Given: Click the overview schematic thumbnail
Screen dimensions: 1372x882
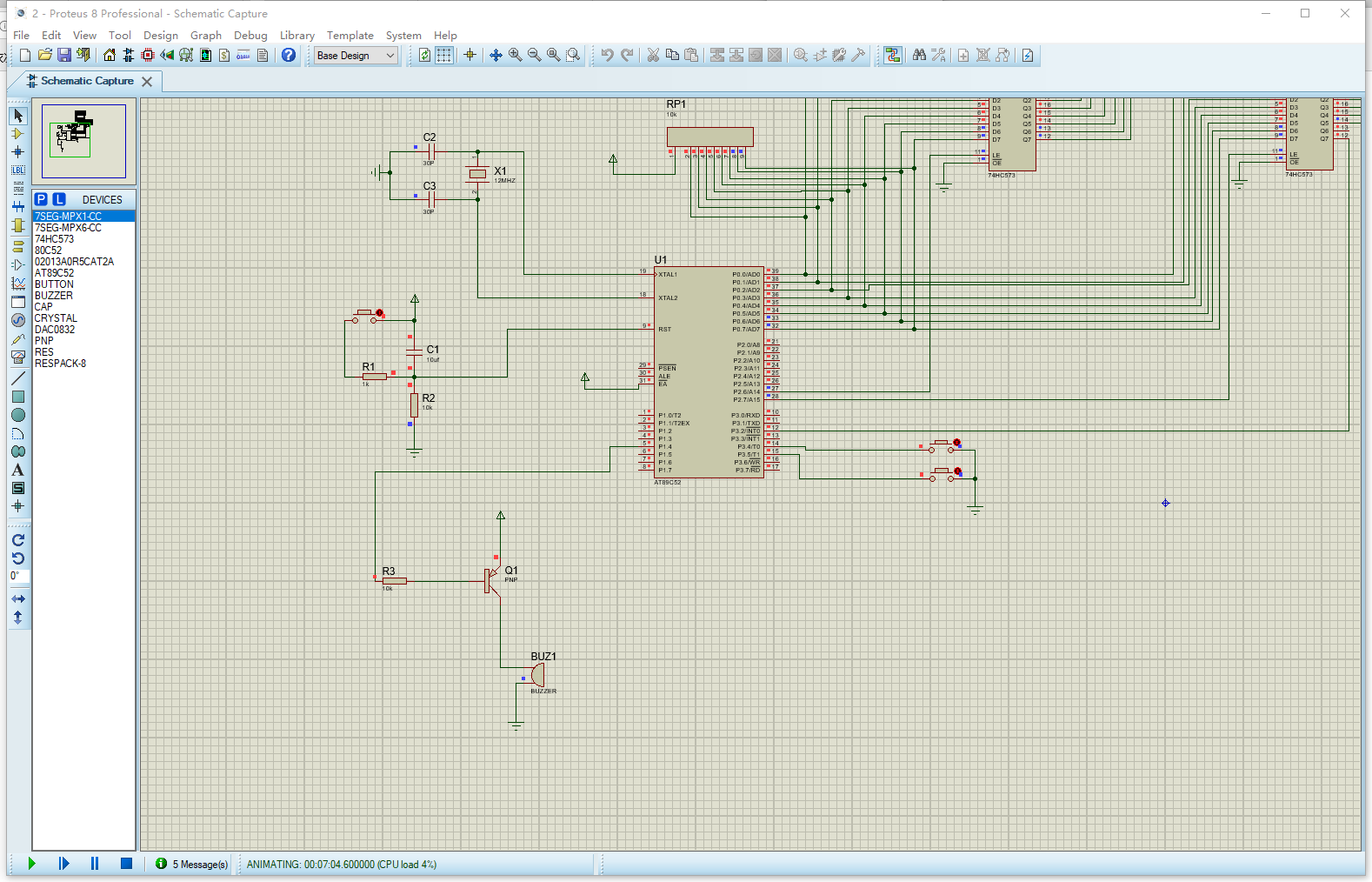Looking at the screenshot, I should coord(83,142).
